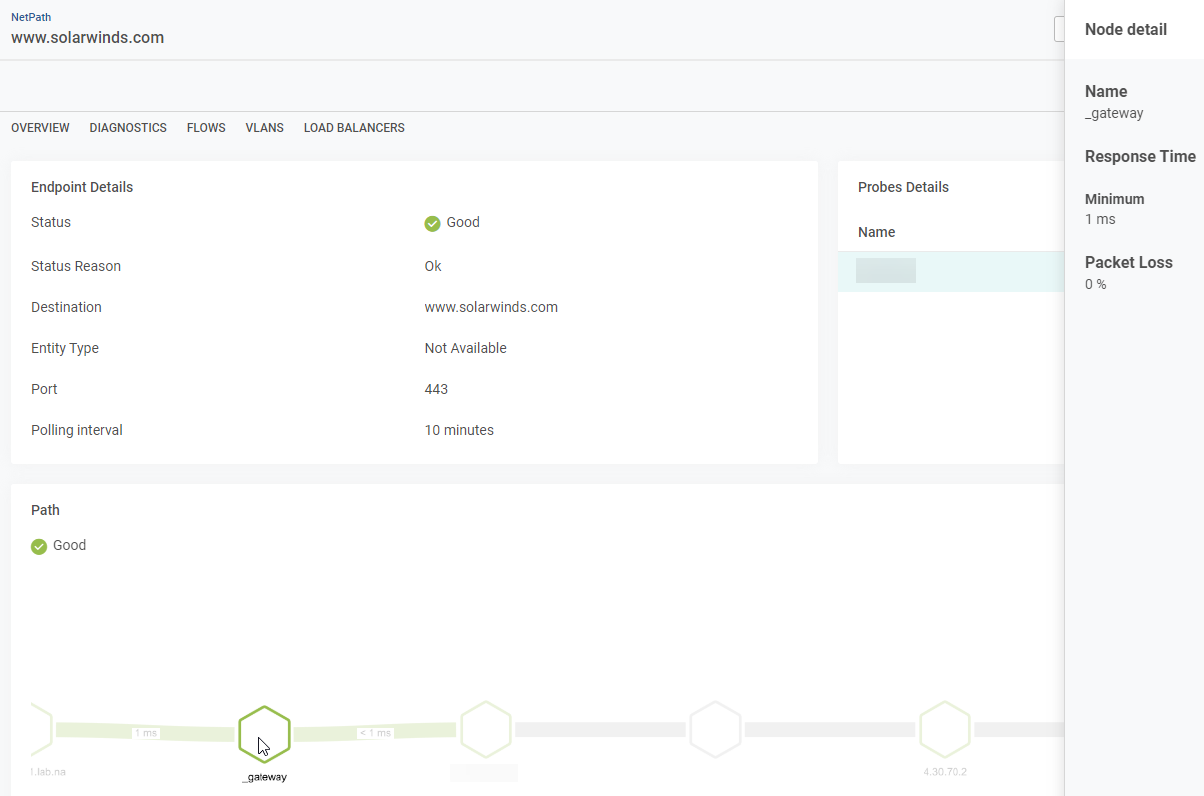Click the Node detail panel heading

pos(1126,30)
